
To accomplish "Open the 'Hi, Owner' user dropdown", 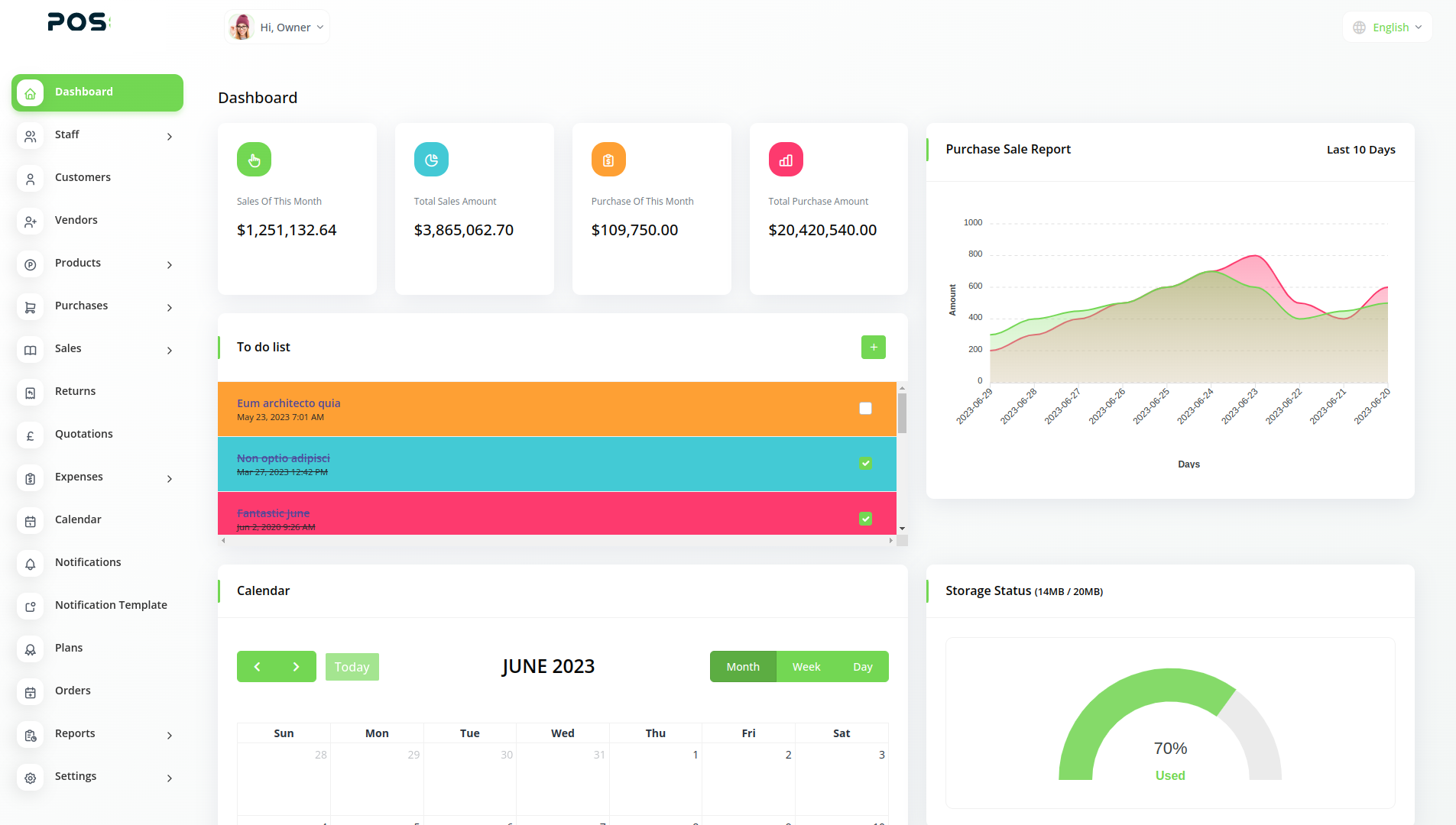I will click(277, 27).
